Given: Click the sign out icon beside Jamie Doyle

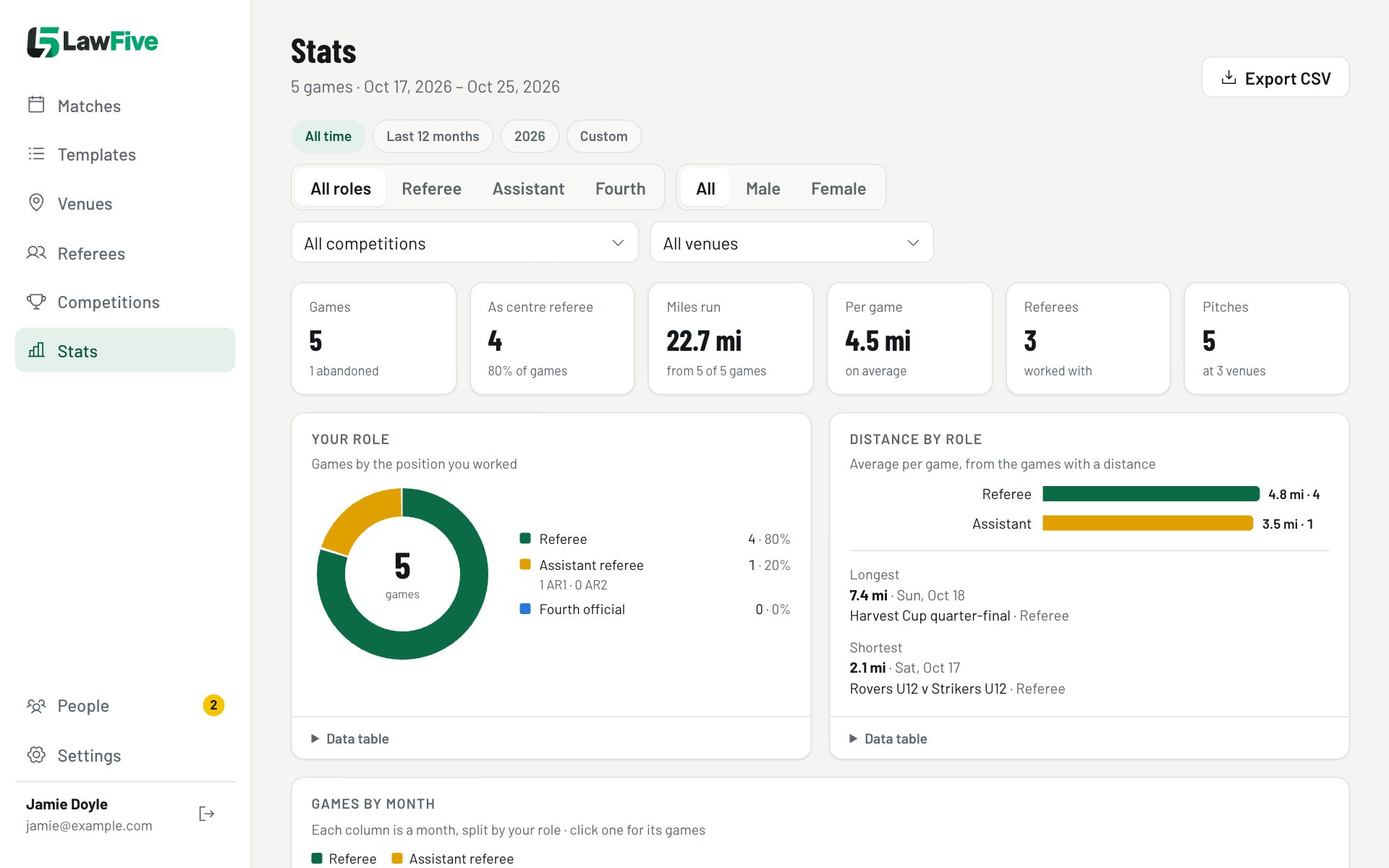Looking at the screenshot, I should [207, 814].
